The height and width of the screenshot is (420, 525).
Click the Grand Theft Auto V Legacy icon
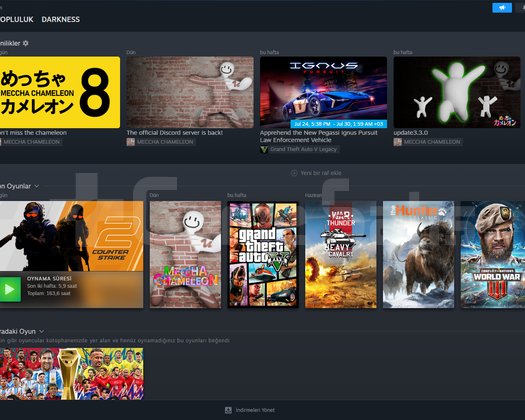click(x=264, y=149)
